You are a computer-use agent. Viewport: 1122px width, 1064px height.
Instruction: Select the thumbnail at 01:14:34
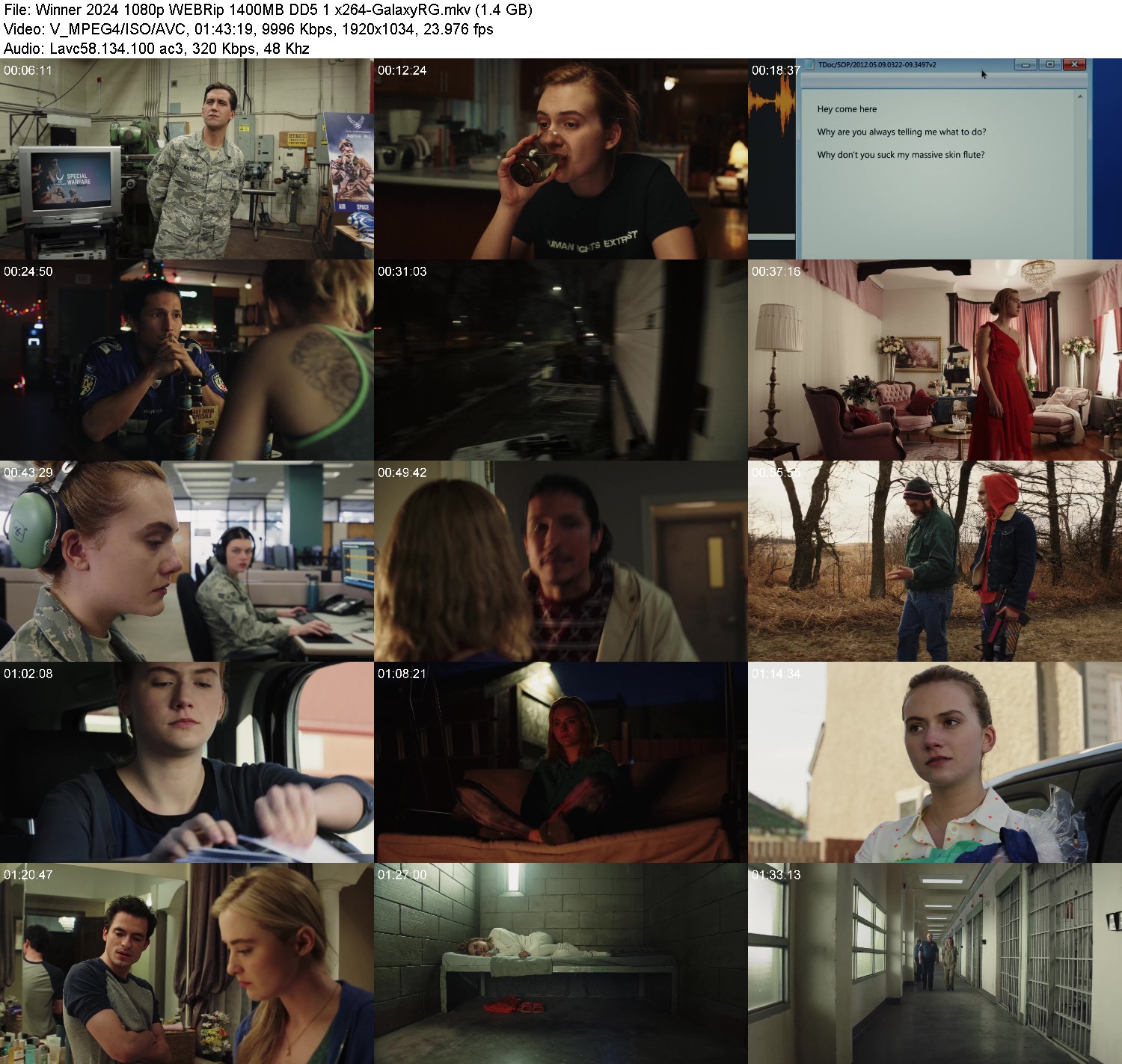pyautogui.click(x=935, y=763)
